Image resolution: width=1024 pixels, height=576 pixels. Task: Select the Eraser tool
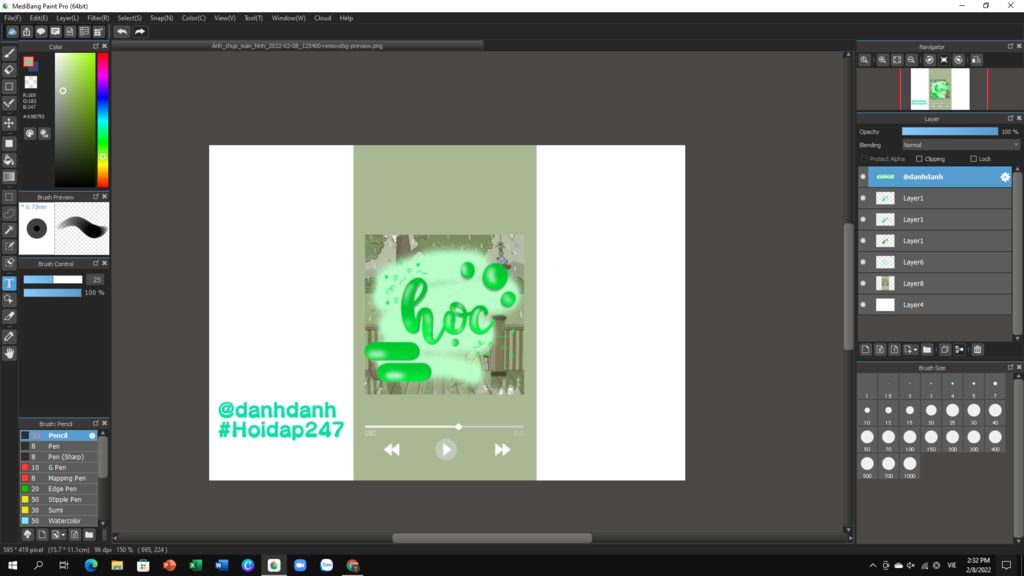[x=9, y=69]
